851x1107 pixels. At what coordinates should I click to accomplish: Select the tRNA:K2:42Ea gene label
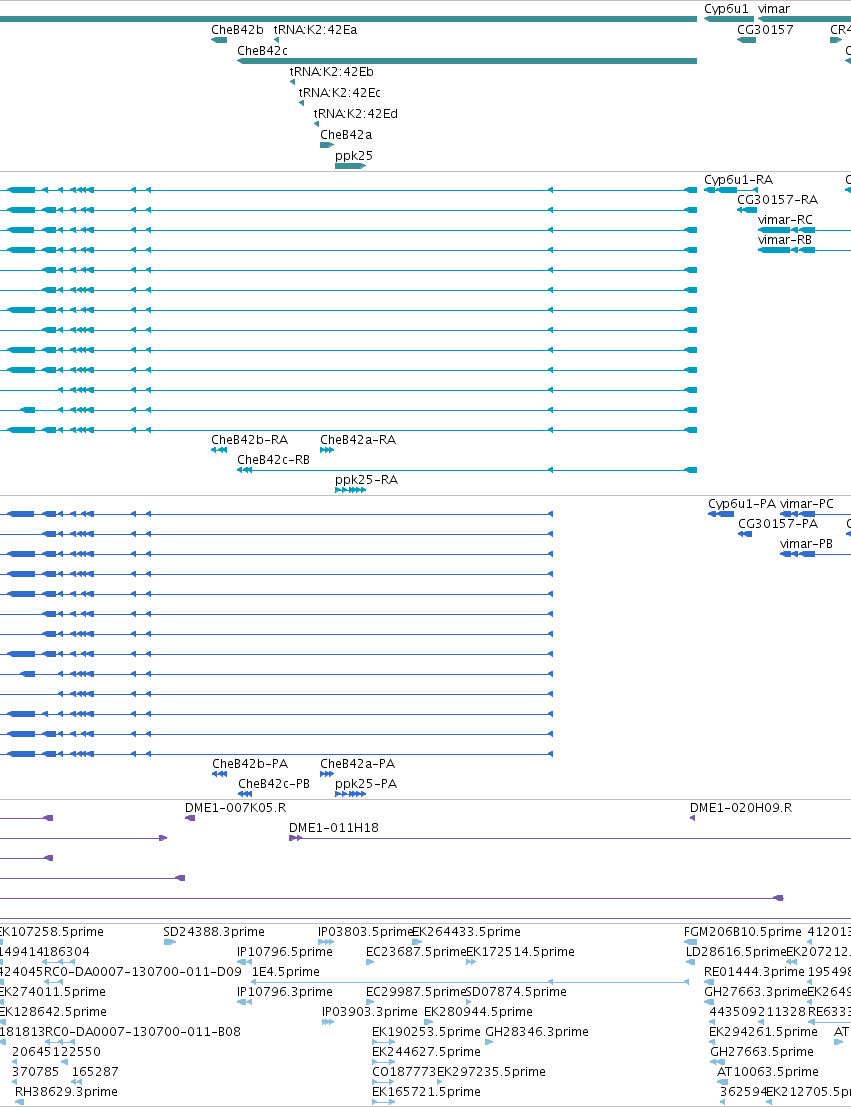[x=316, y=30]
